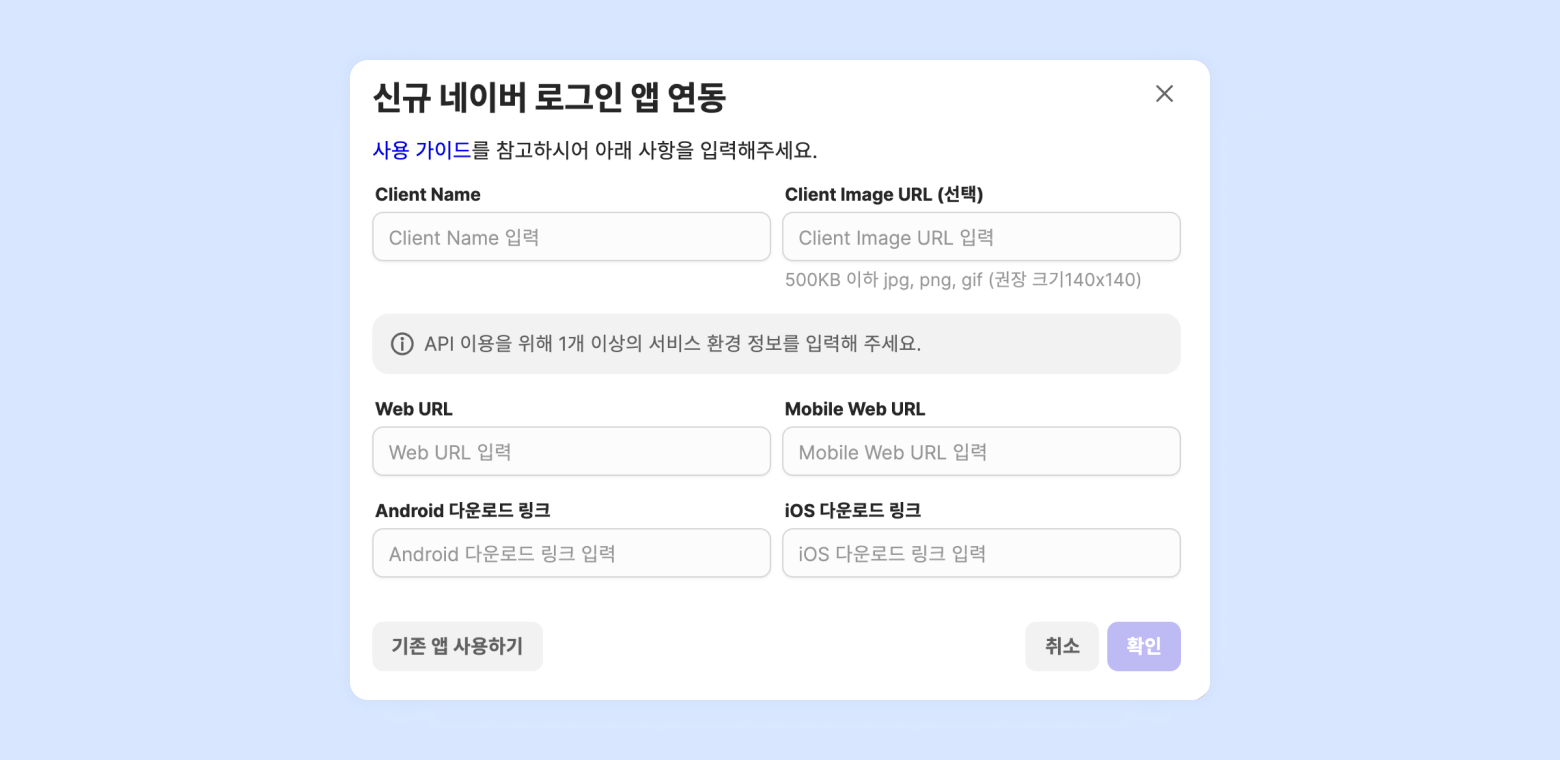This screenshot has height=760, width=1560.
Task: Click the info icon in API notice
Action: (x=402, y=344)
